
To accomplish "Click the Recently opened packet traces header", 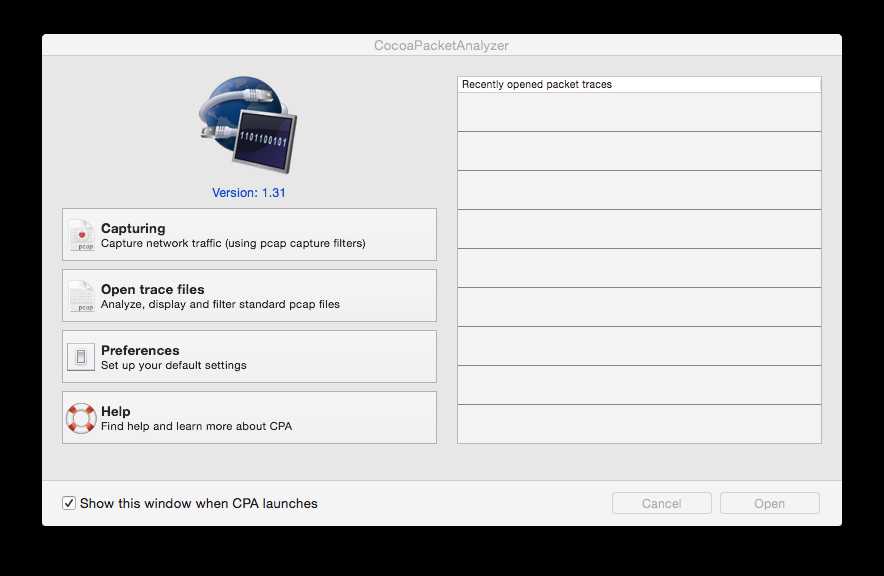I will (x=639, y=85).
